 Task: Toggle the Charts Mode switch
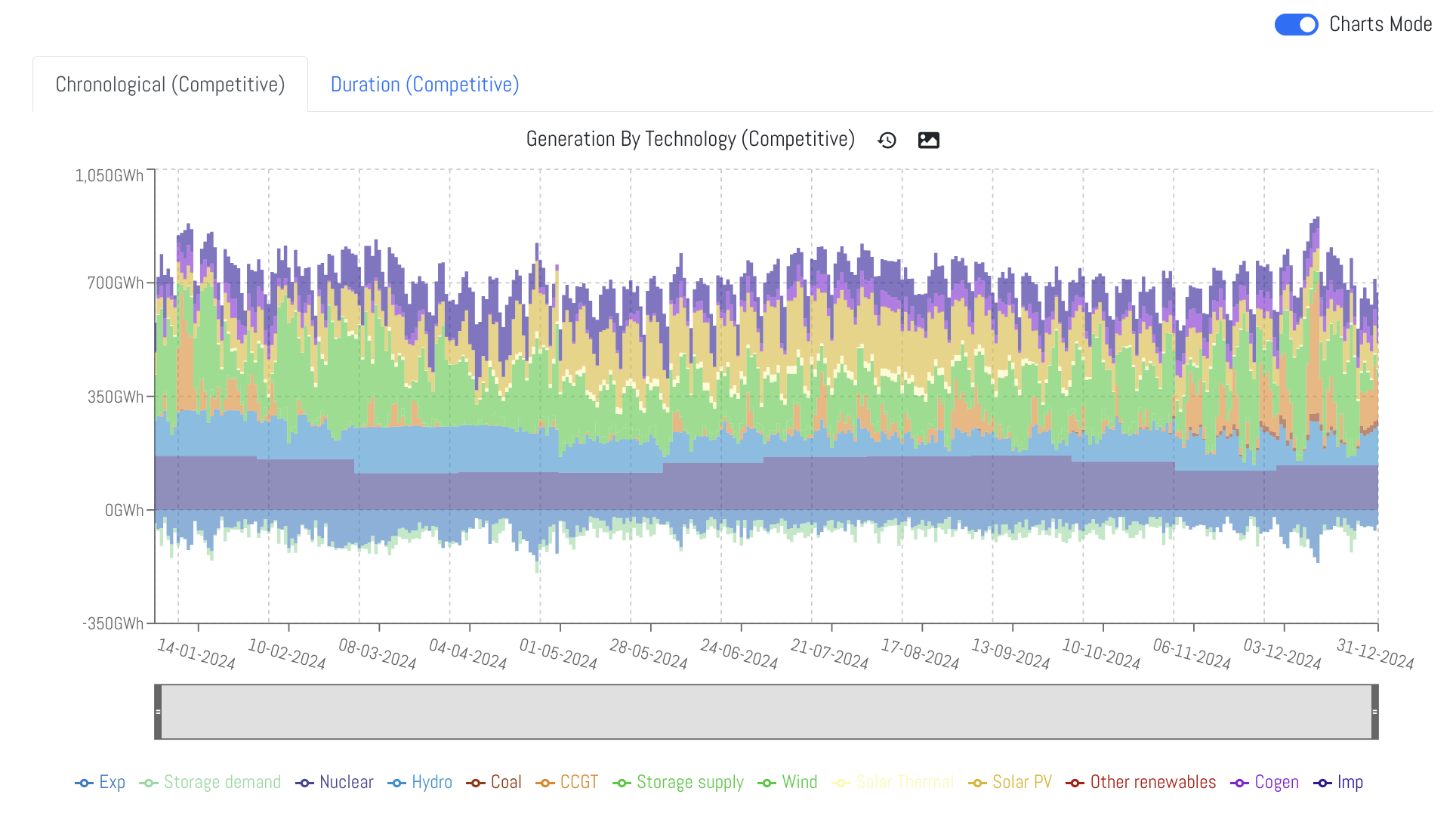[1296, 25]
